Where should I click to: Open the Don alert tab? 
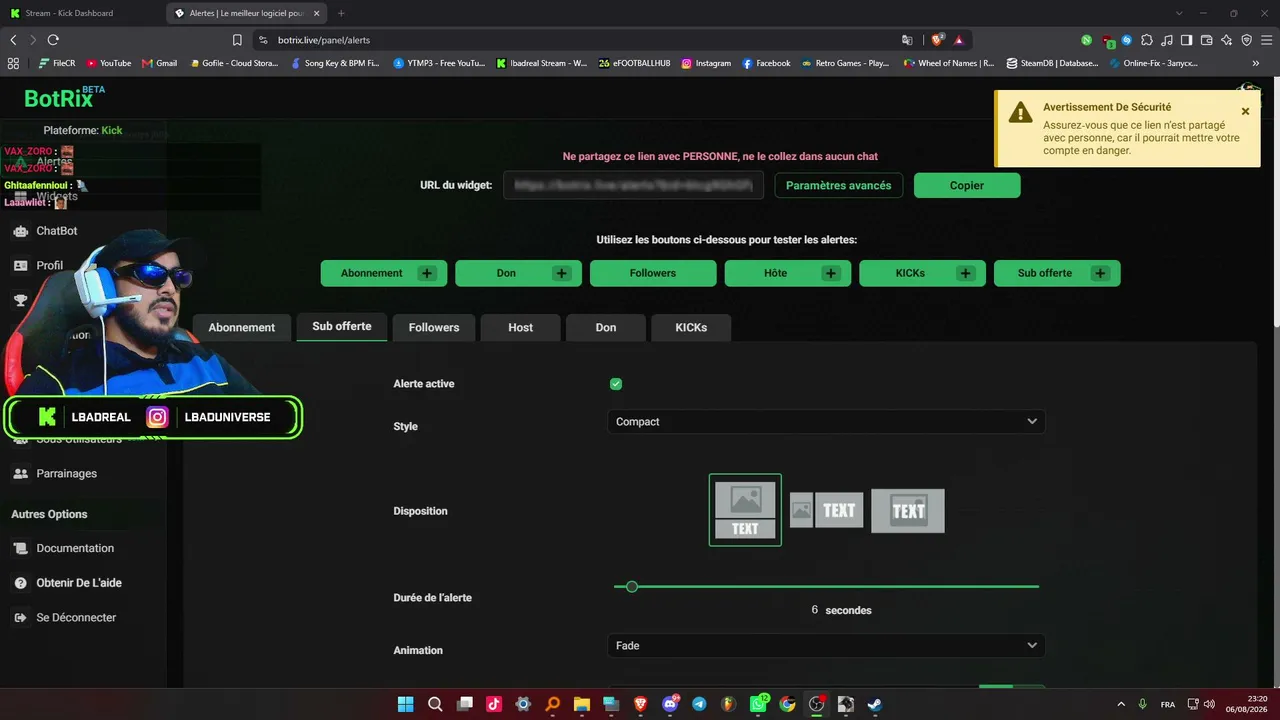tap(606, 328)
